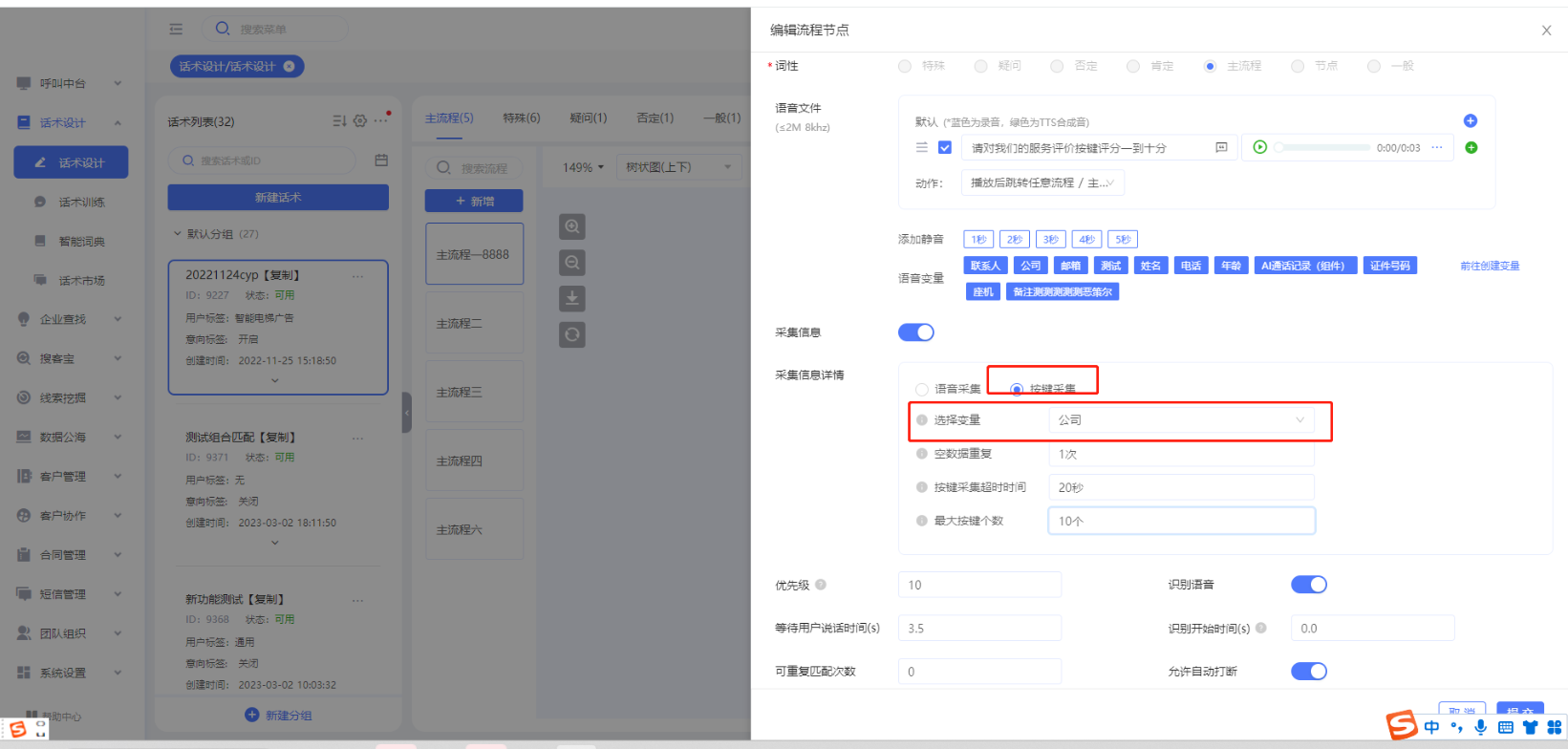Click the info icon next to 识别开始时间(s)

(x=1261, y=628)
